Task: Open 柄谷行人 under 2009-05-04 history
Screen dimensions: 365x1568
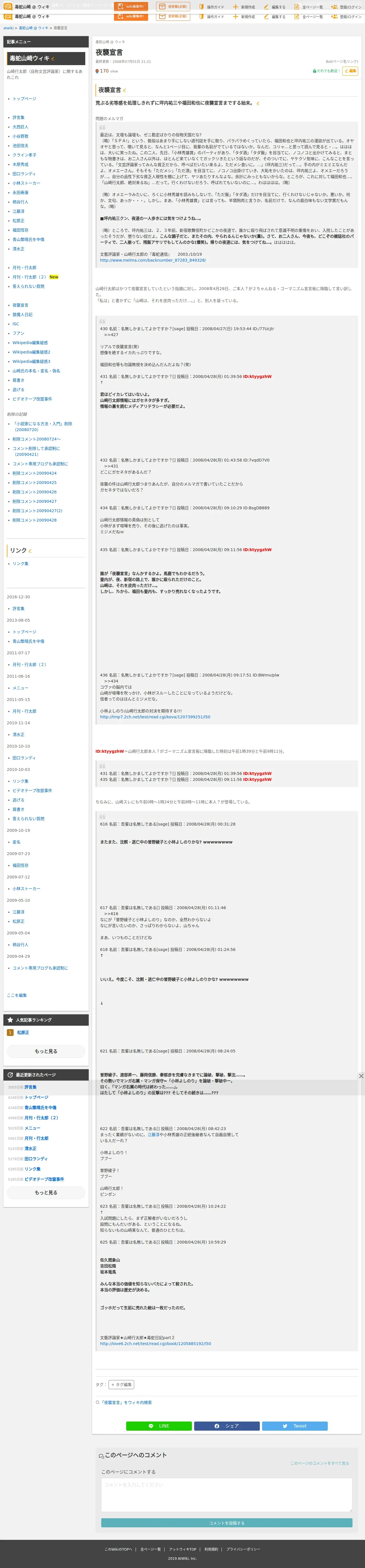Action: tap(20, 945)
